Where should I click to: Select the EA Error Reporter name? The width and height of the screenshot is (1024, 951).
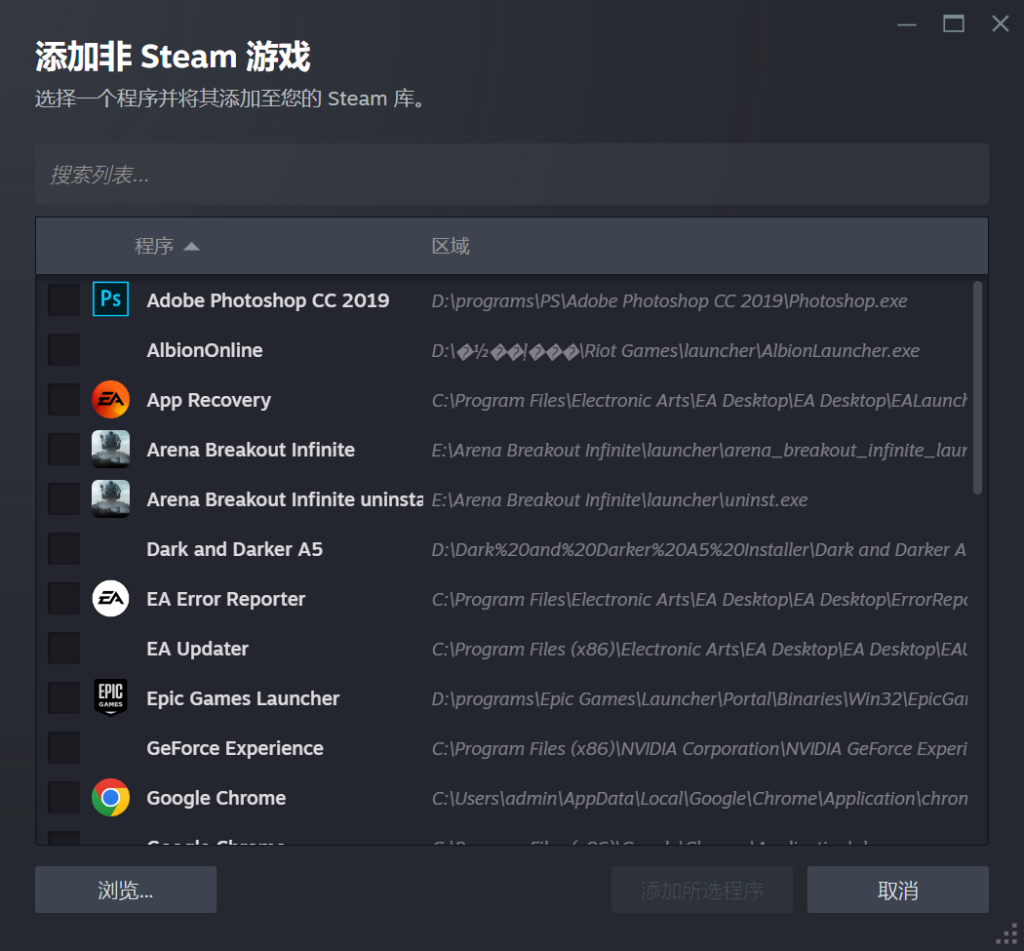[226, 600]
